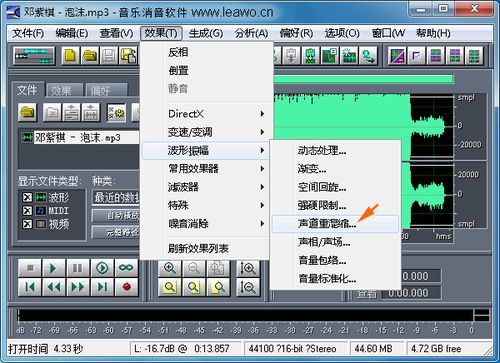Click the rewind double-arrow button
Screen dimensions: 500x363
pos(54,287)
